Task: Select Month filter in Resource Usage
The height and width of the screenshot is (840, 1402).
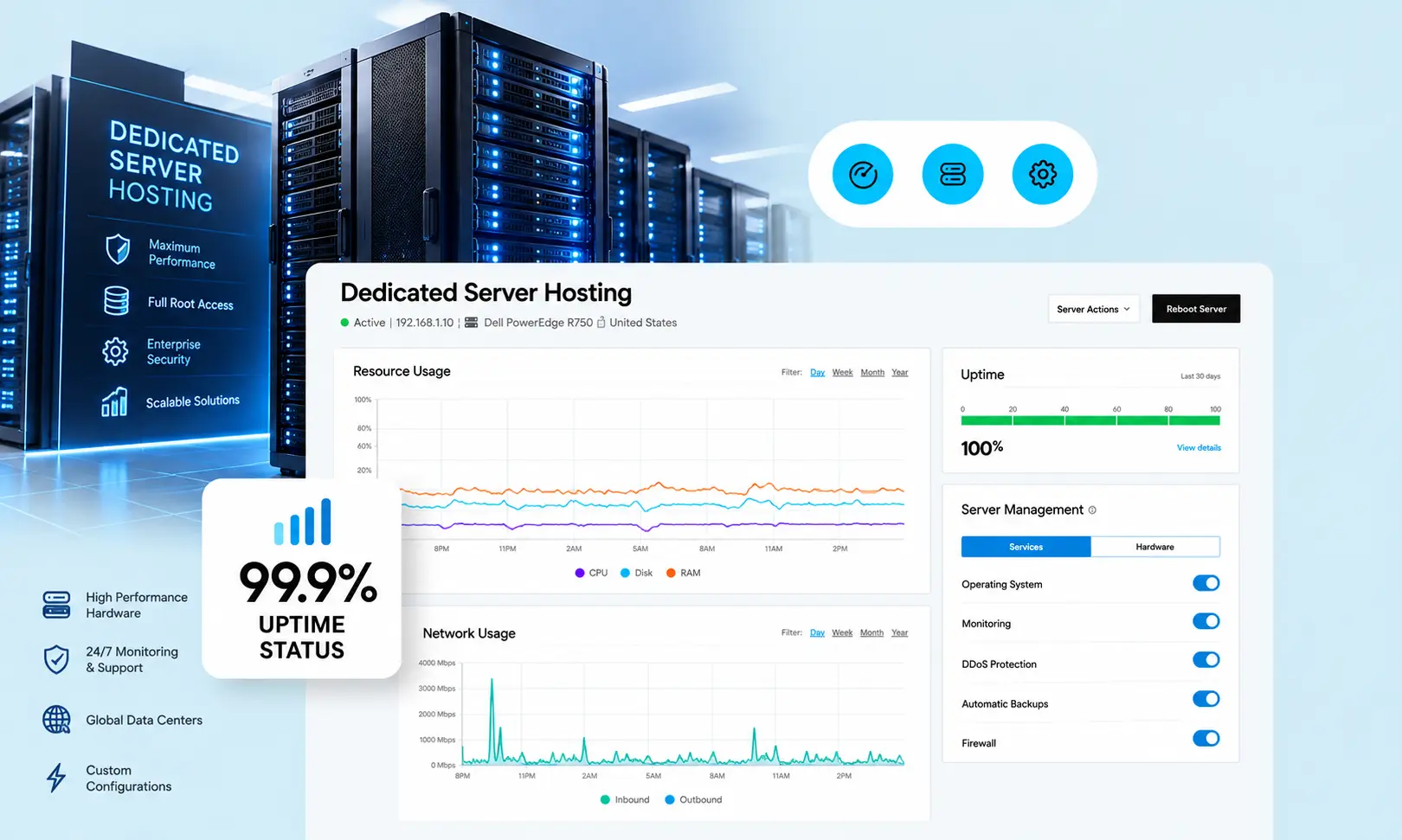Action: coord(872,373)
